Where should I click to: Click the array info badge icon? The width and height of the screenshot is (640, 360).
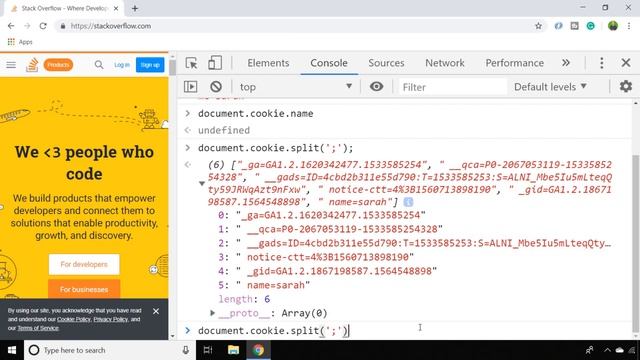[x=408, y=202]
